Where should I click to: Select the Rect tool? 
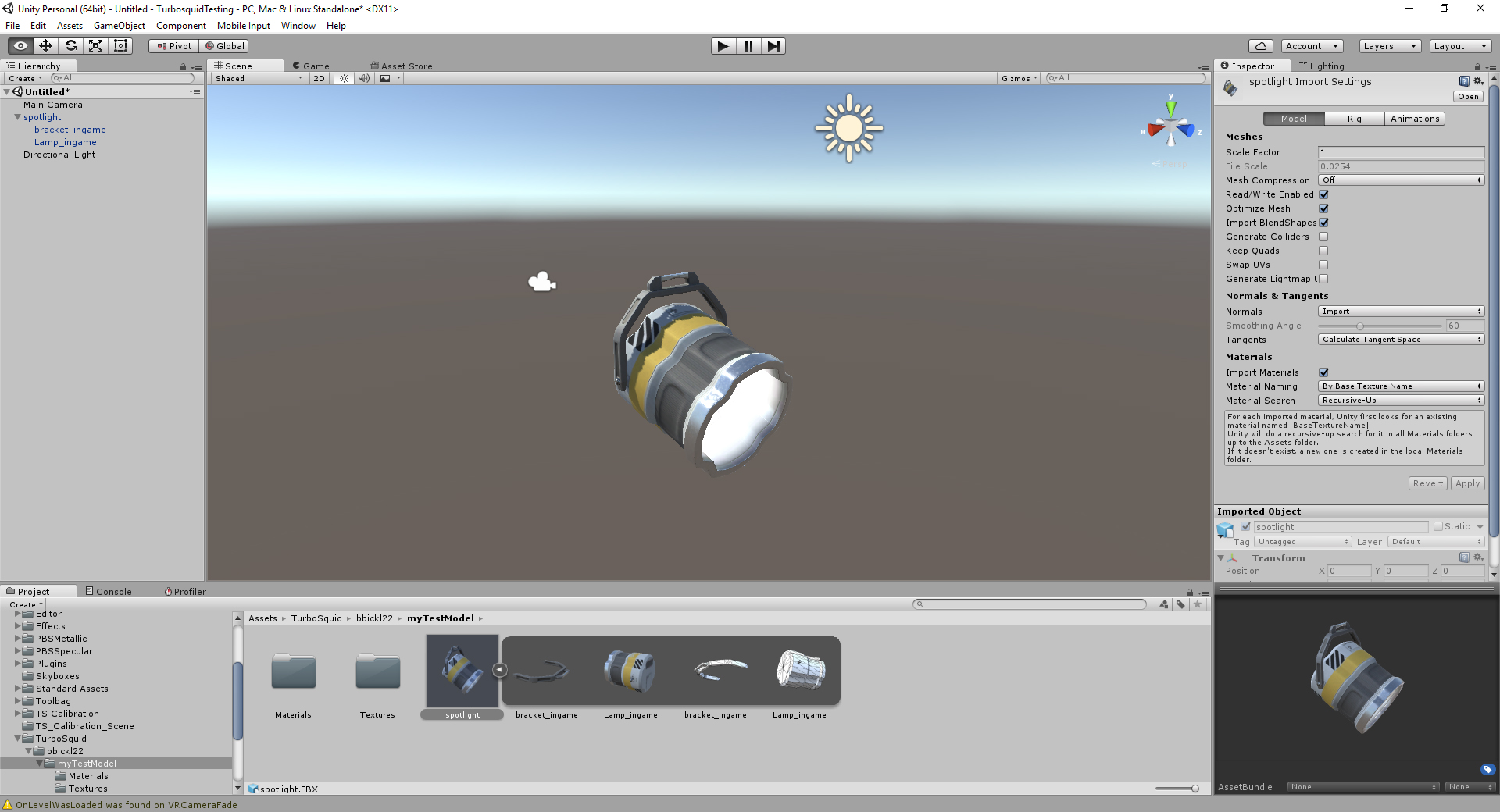pos(120,45)
